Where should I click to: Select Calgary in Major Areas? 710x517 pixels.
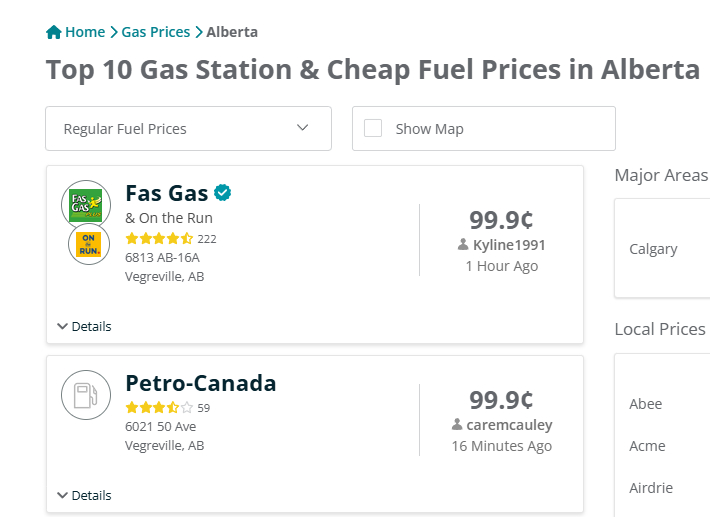(653, 249)
